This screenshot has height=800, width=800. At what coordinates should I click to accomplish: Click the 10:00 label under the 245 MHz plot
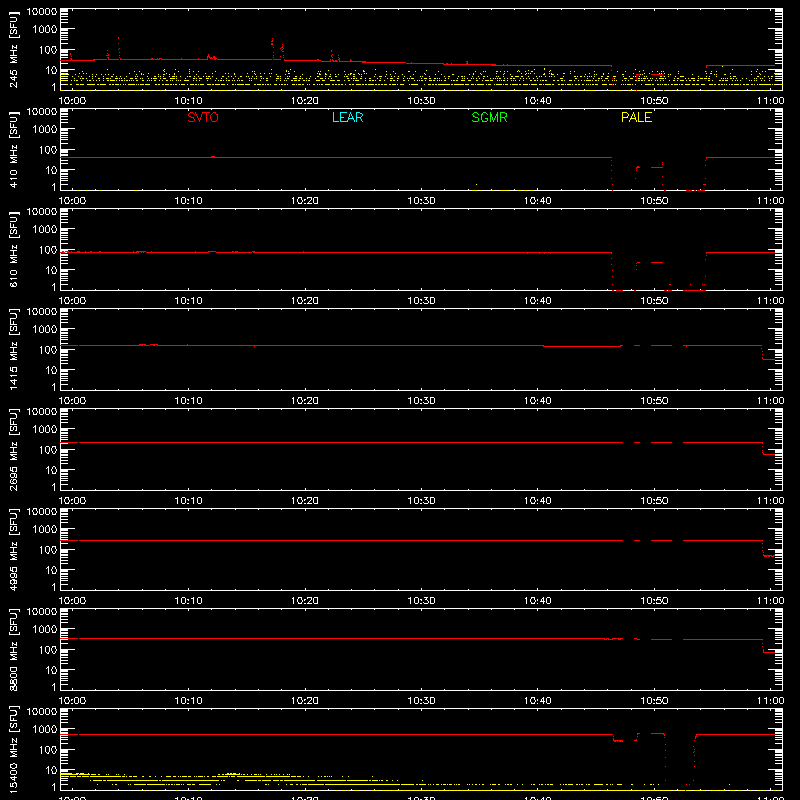pos(72,101)
